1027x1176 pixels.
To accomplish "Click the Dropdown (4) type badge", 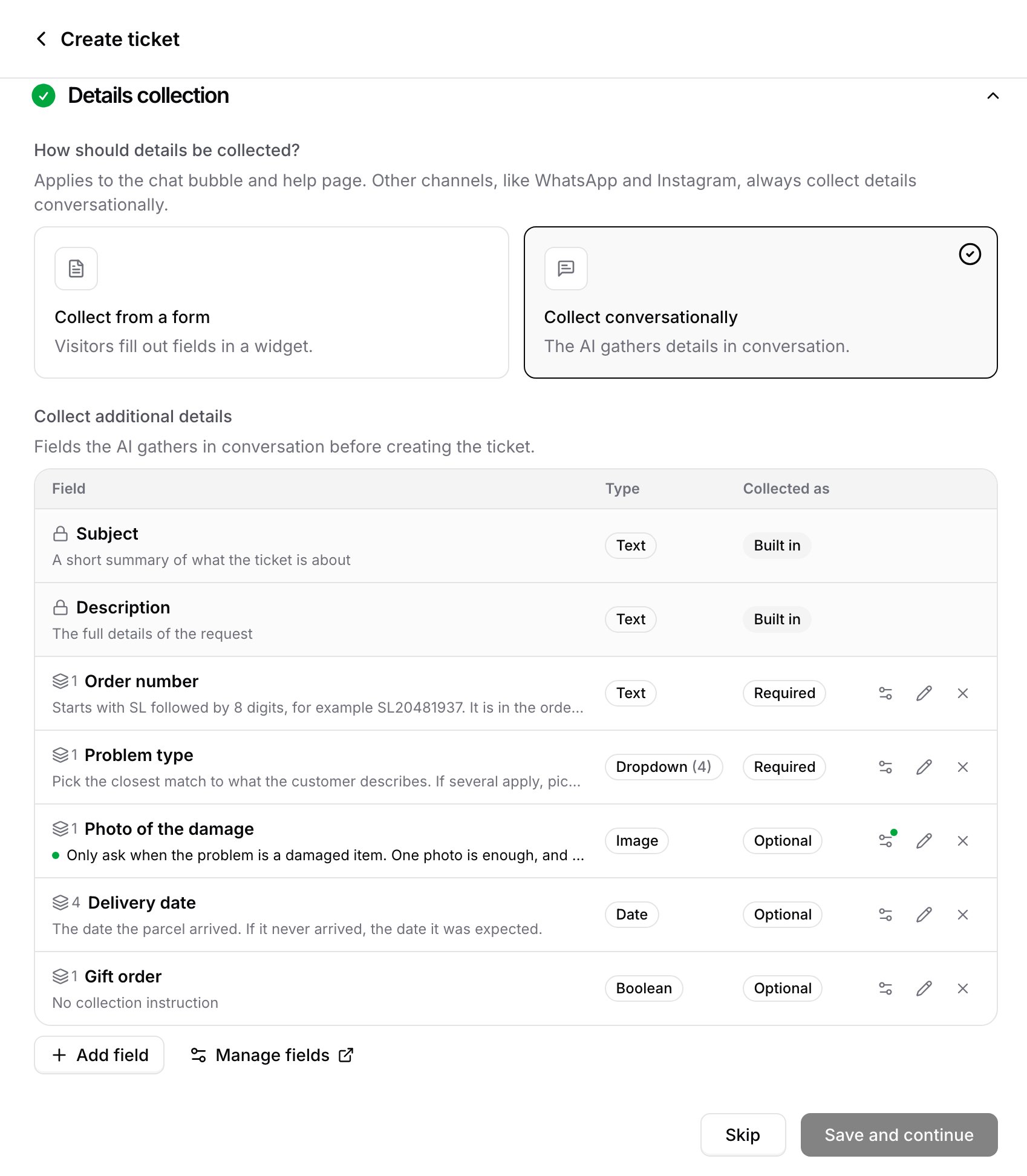I will 663,767.
